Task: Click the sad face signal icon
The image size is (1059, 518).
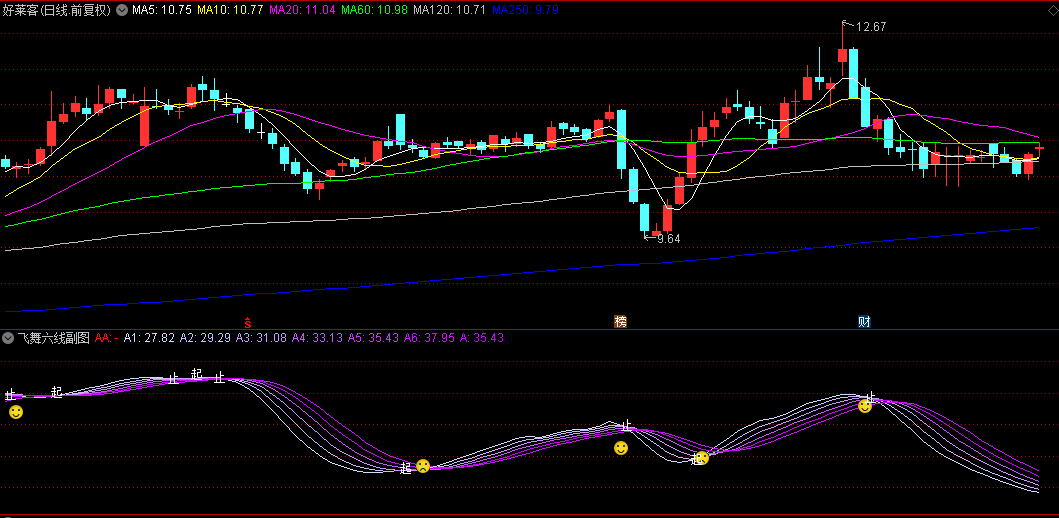Action: 423,466
